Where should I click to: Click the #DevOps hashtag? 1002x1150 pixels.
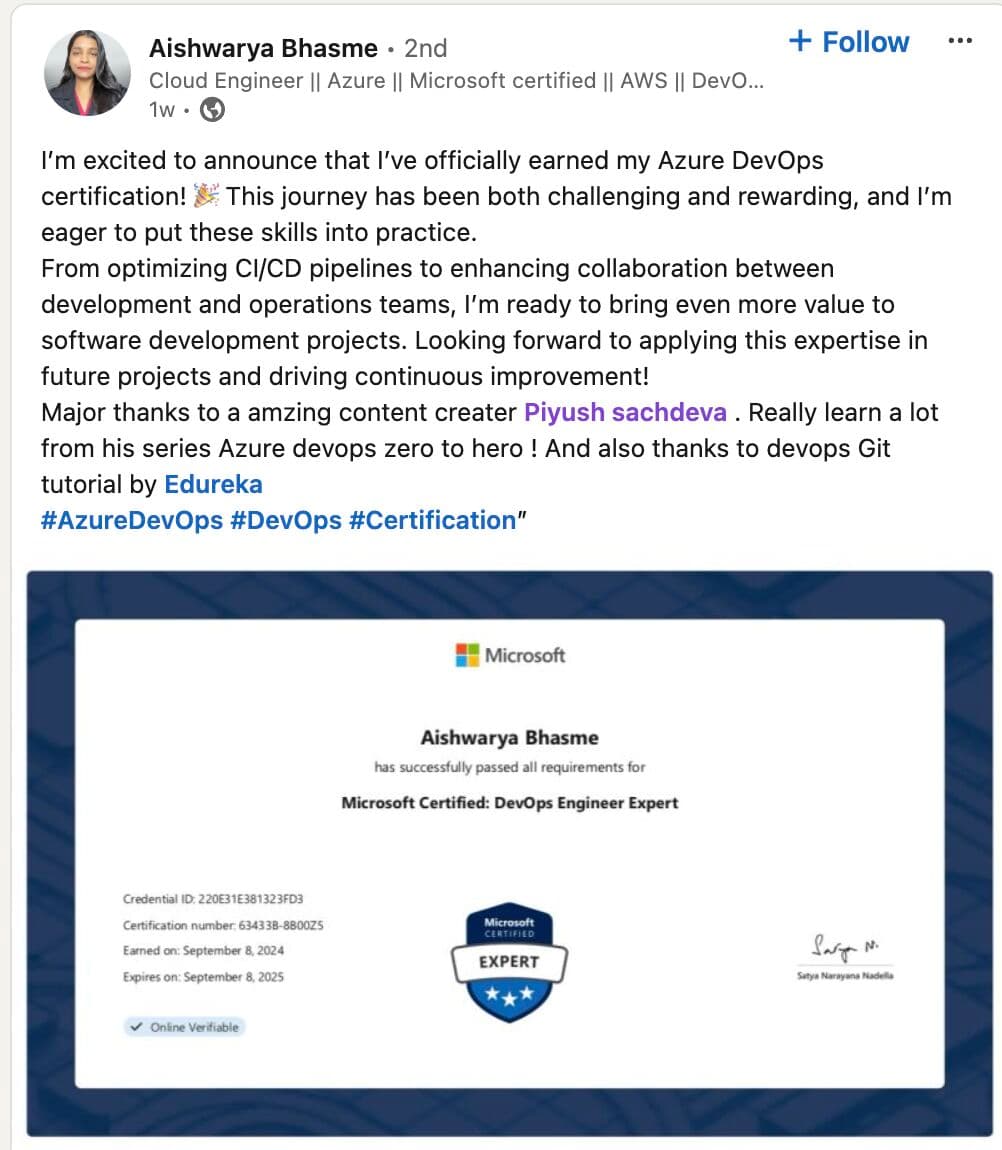point(286,520)
